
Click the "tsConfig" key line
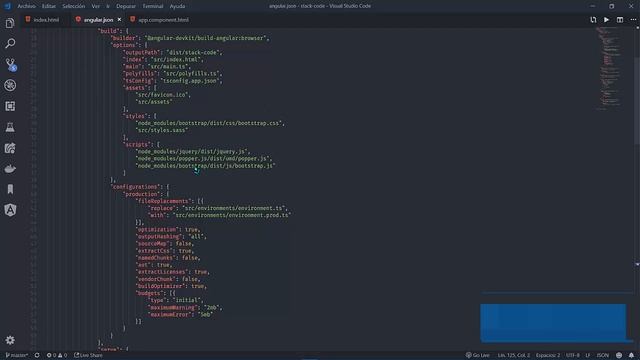[173, 80]
